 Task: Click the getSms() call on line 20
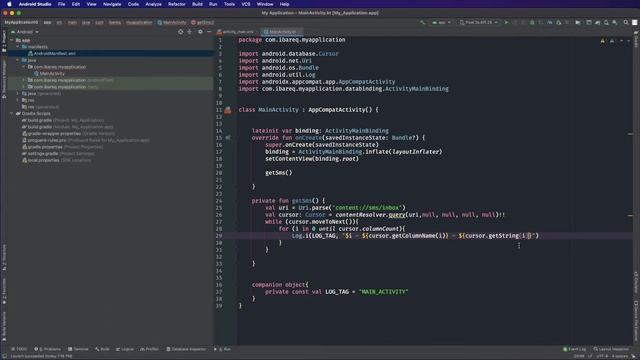[x=278, y=173]
